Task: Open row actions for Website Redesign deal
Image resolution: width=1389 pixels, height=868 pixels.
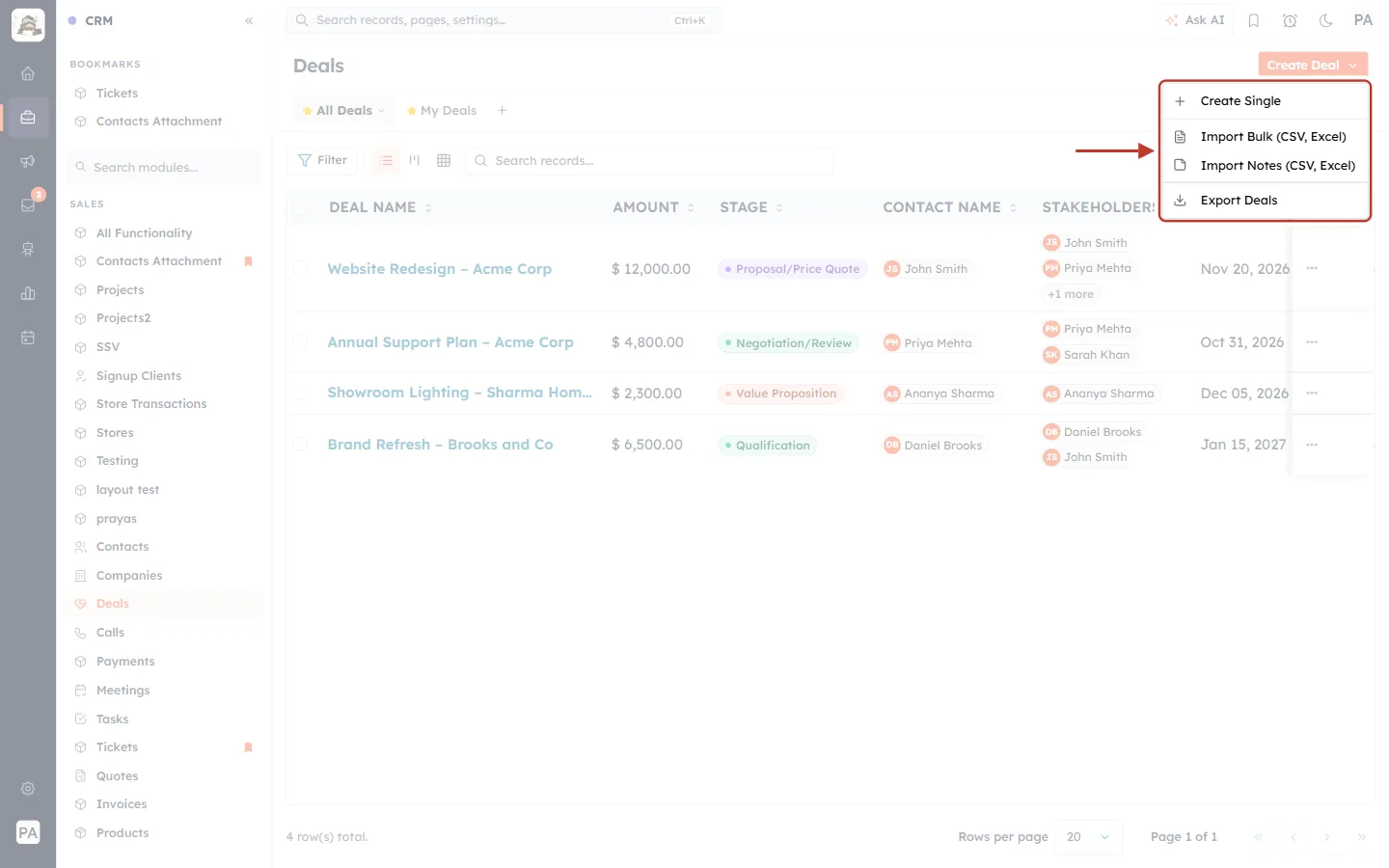Action: tap(1312, 268)
